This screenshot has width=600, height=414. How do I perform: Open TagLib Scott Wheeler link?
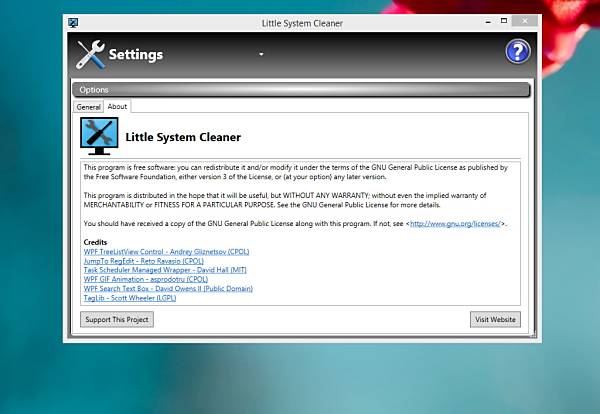click(130, 298)
